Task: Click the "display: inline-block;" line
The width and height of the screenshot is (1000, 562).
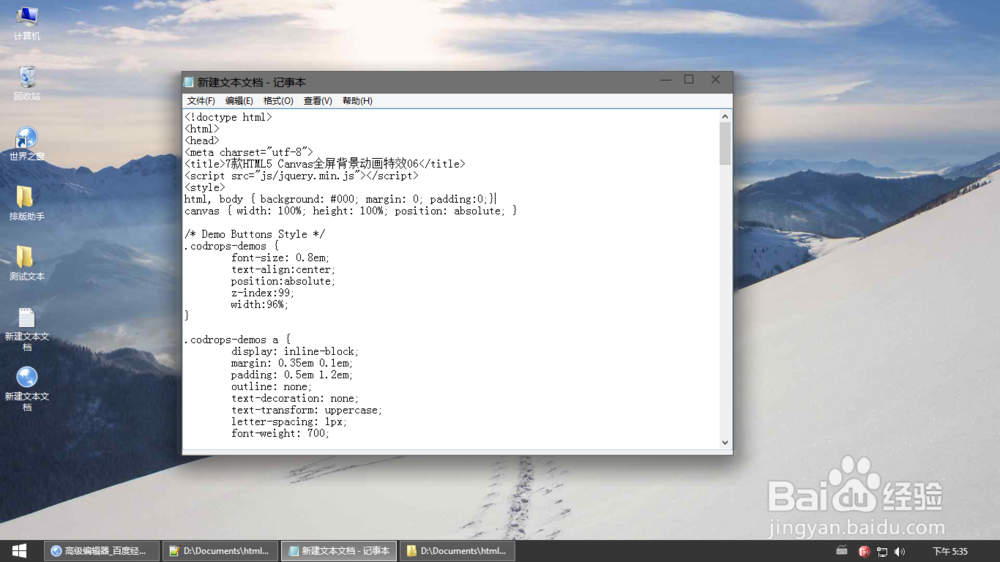Action: pyautogui.click(x=295, y=351)
